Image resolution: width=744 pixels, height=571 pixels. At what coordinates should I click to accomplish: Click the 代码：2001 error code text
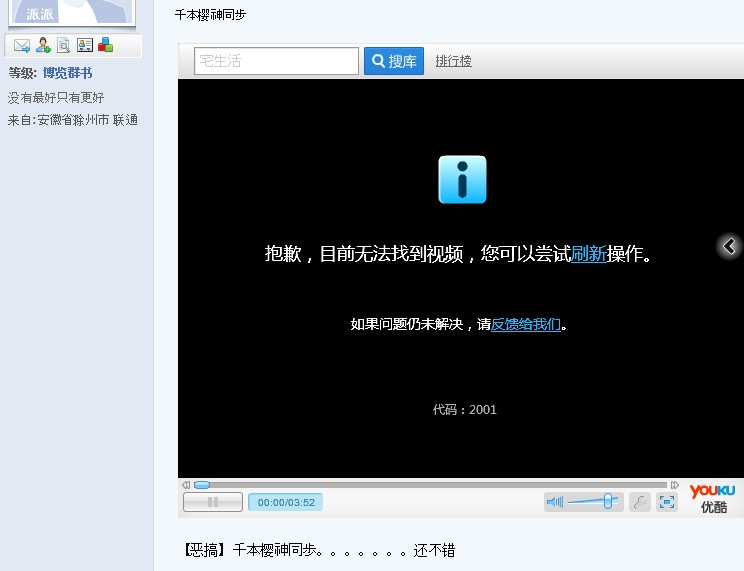pyautogui.click(x=465, y=410)
